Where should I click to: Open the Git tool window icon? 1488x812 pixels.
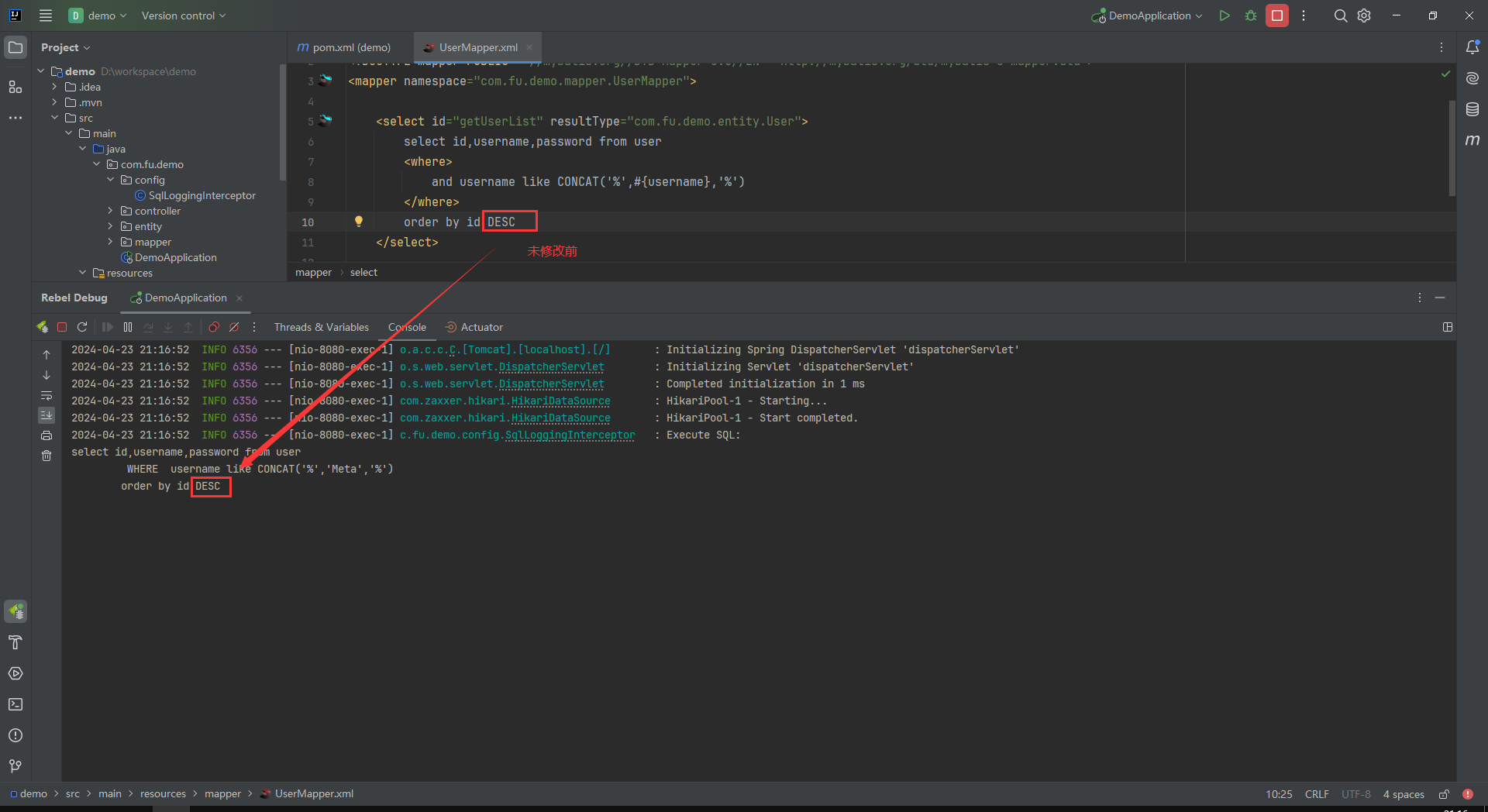pyautogui.click(x=15, y=766)
